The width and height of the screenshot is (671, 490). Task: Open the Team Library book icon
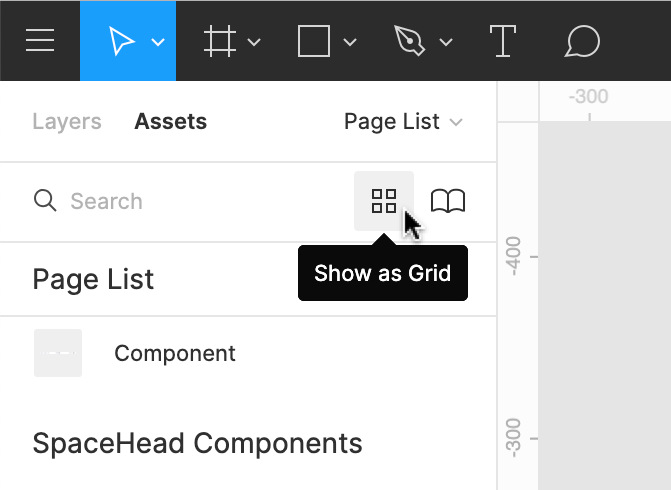coord(448,201)
